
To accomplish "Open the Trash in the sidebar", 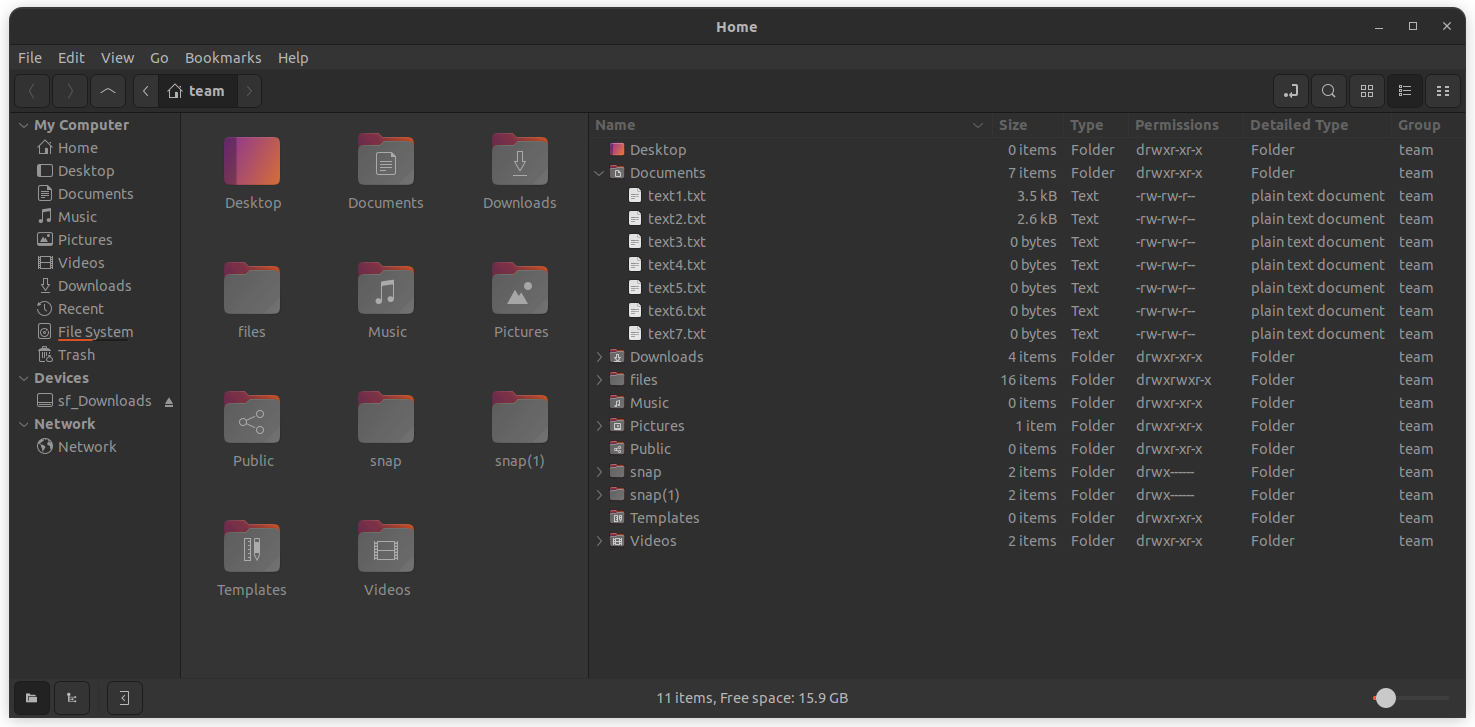I will 76,354.
